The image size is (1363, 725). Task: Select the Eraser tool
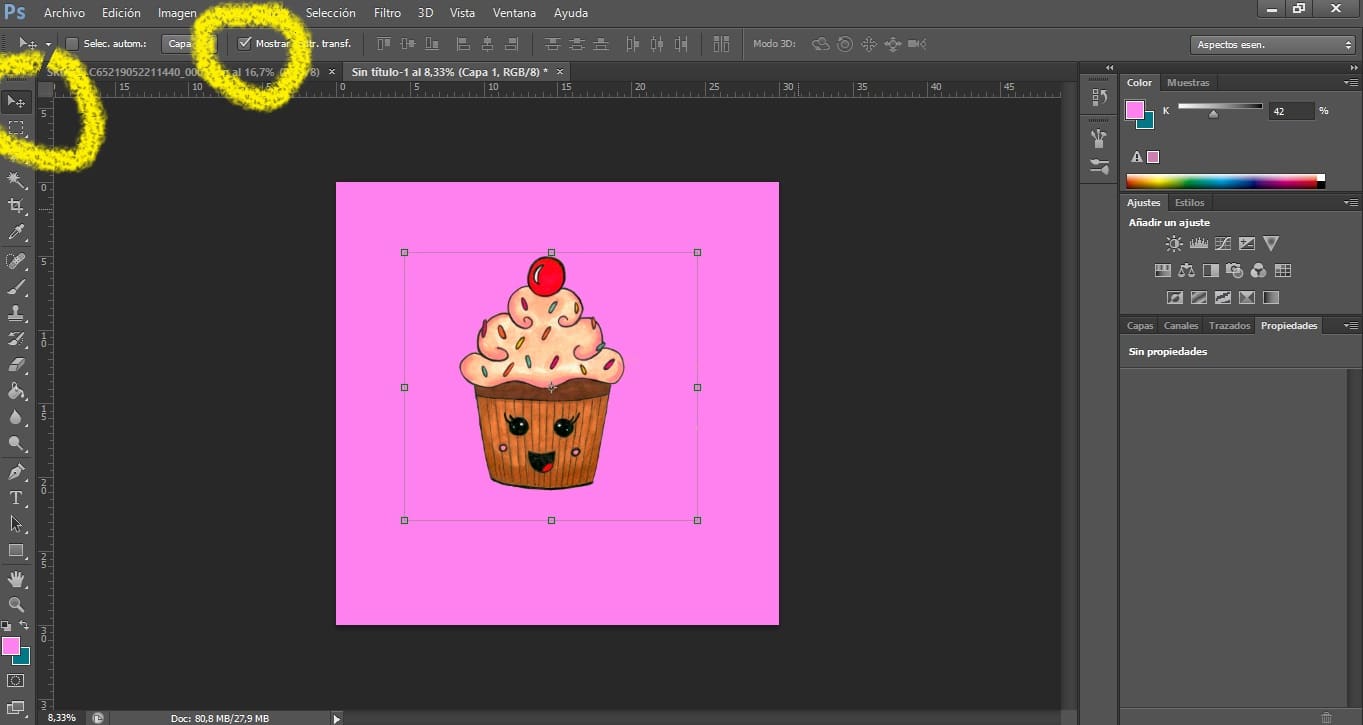click(16, 365)
